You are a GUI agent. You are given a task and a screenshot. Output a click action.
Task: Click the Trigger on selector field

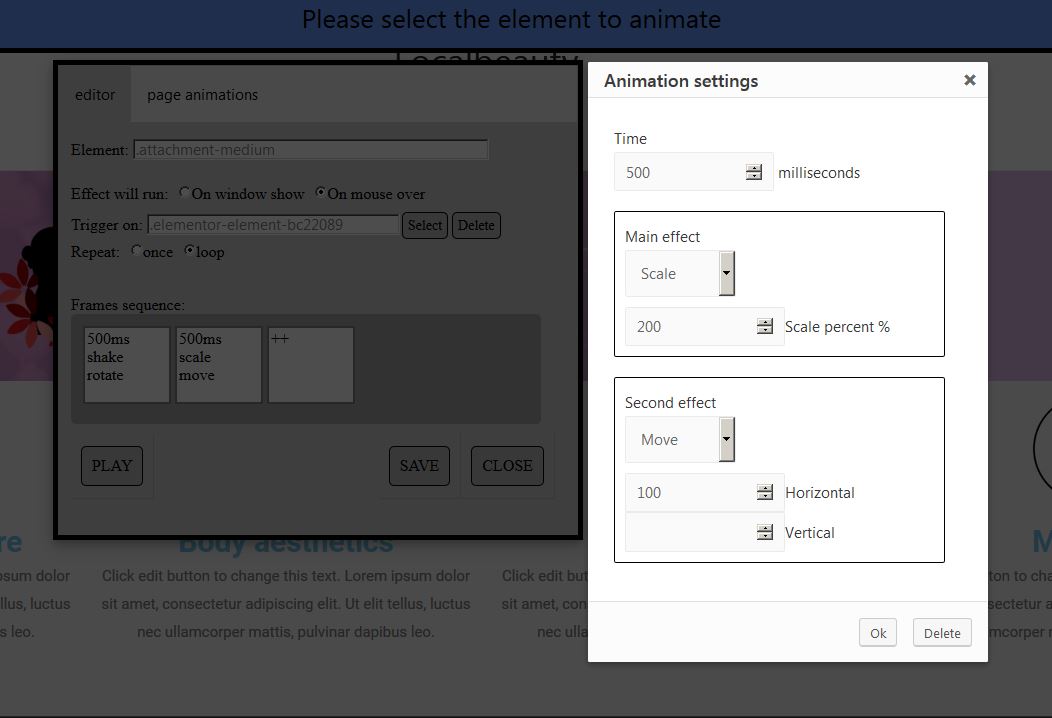tap(273, 225)
